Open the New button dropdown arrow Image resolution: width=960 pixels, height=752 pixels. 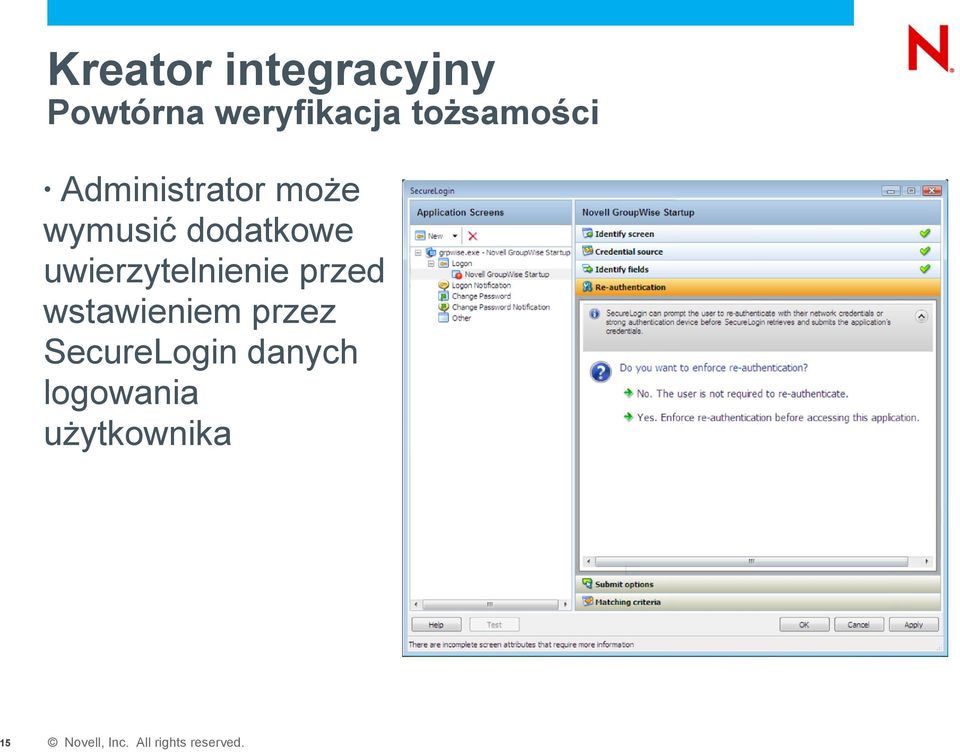tap(455, 236)
